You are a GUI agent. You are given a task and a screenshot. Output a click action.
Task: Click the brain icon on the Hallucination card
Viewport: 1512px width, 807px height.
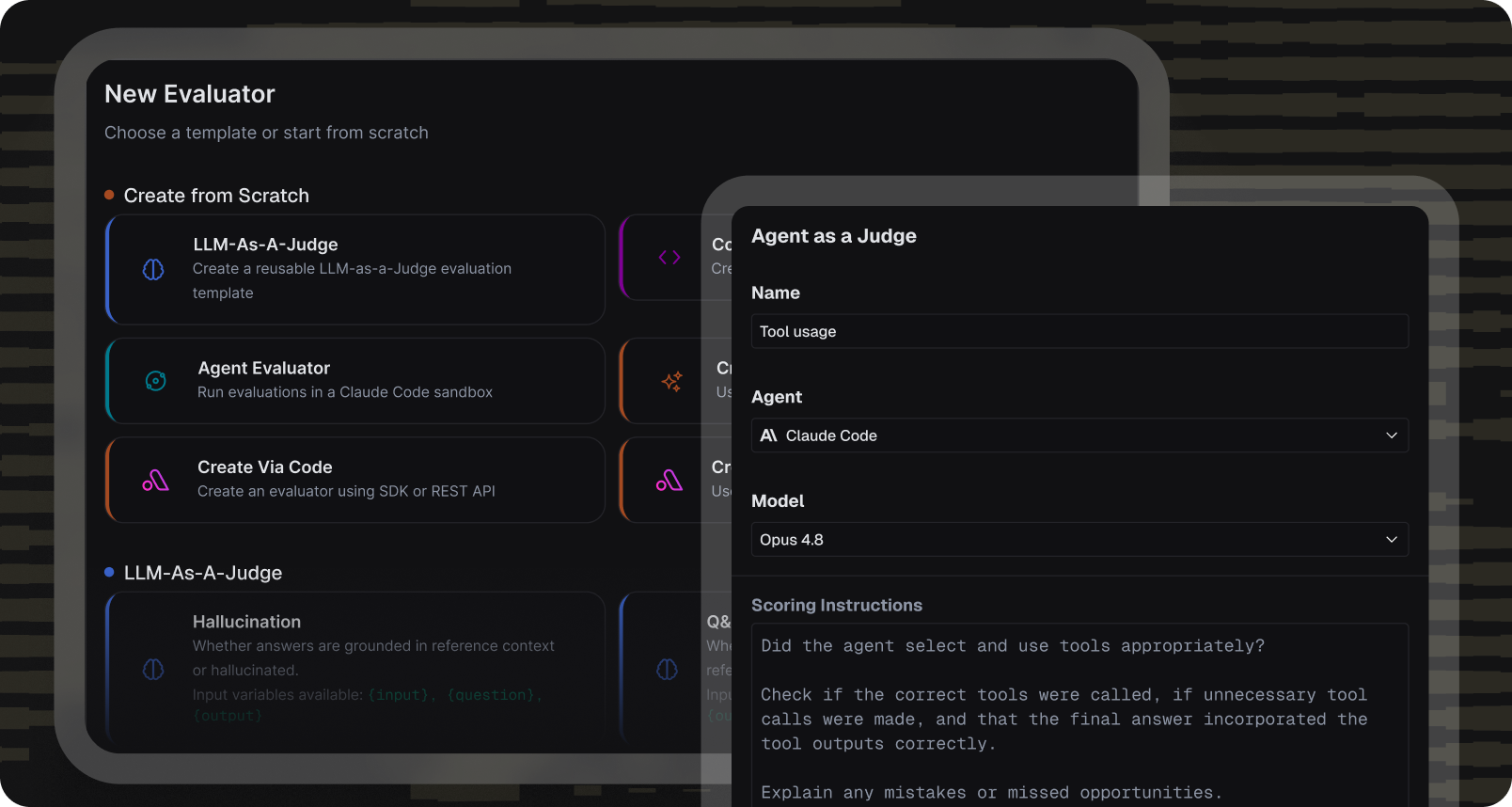pos(153,670)
